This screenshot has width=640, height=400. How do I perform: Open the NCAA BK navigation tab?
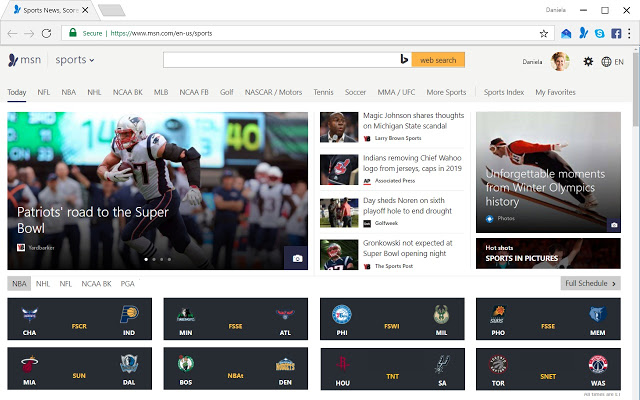pos(128,92)
